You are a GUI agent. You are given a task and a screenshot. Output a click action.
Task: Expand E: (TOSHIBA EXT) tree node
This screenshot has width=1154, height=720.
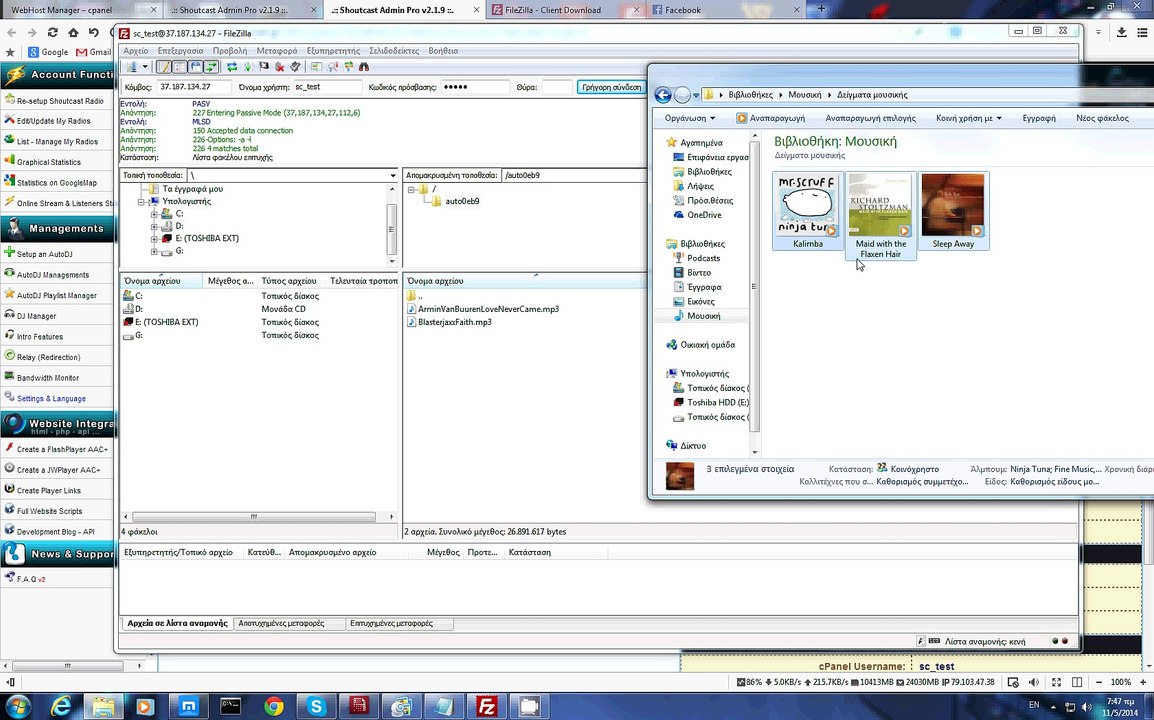point(154,239)
